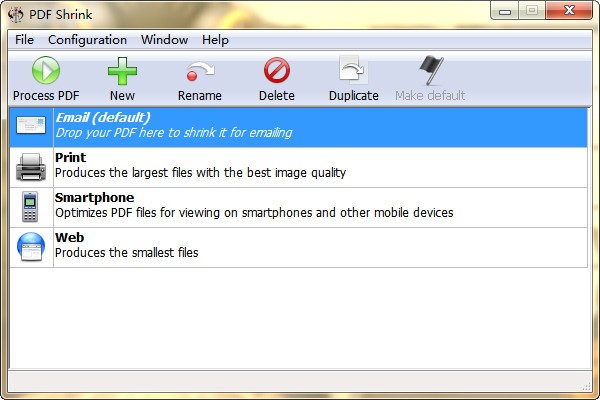This screenshot has height=400, width=600.
Task: Click the black flag Make default icon
Action: pyautogui.click(x=431, y=70)
